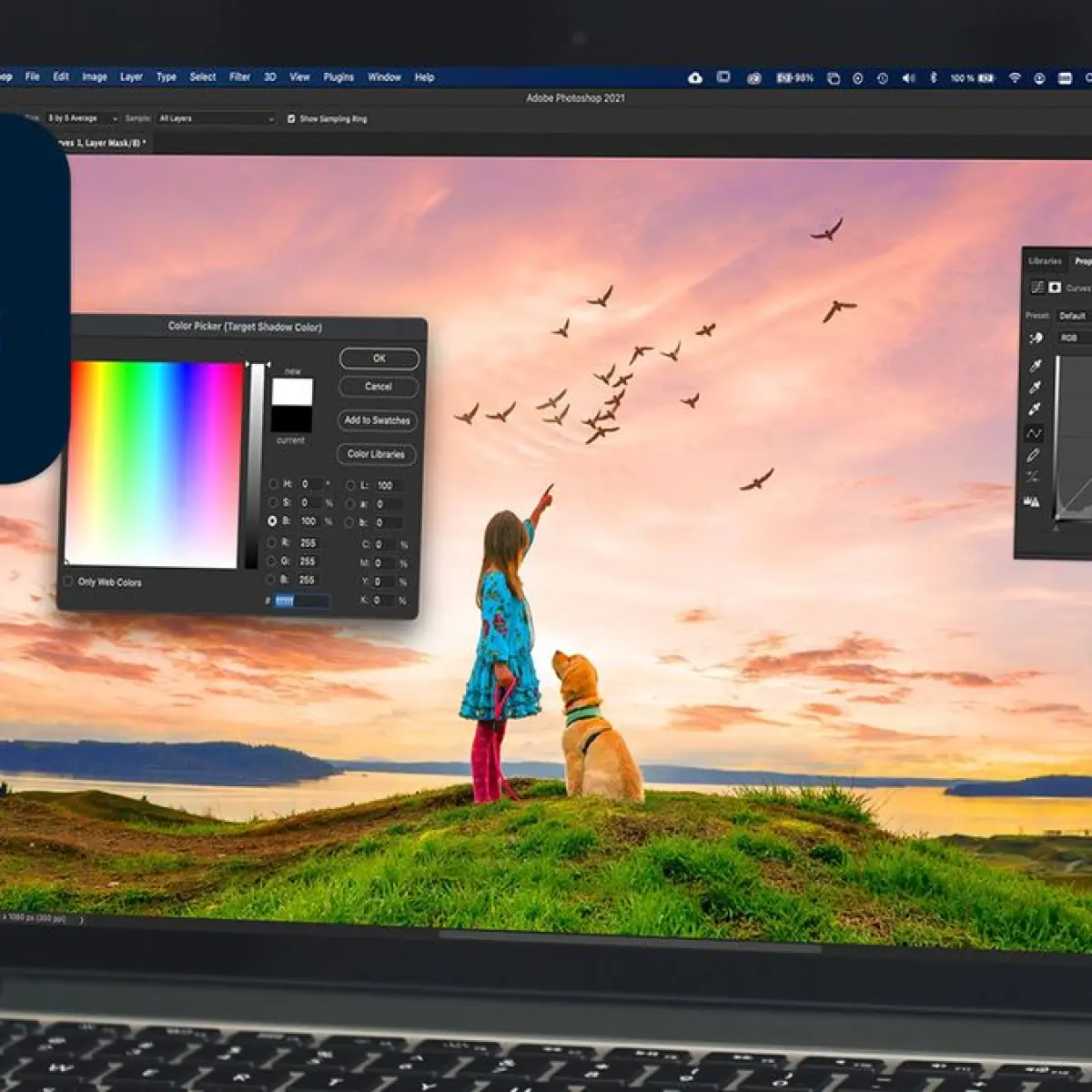This screenshot has height=1092, width=1092.
Task: Open the Type menu
Action: 167,77
